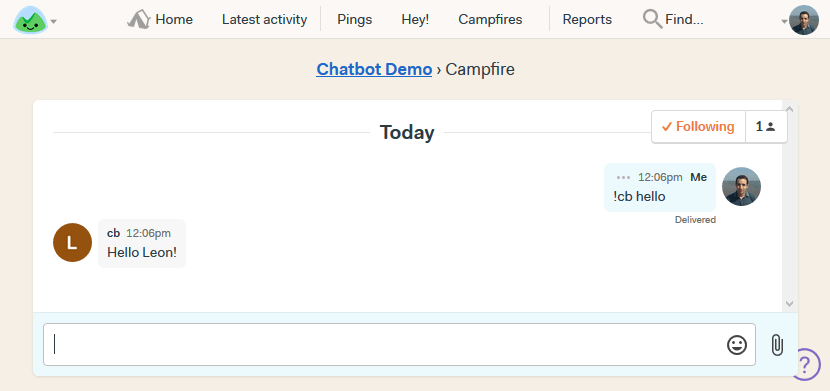Open the Pings menu
This screenshot has height=391, width=830.
click(x=355, y=20)
